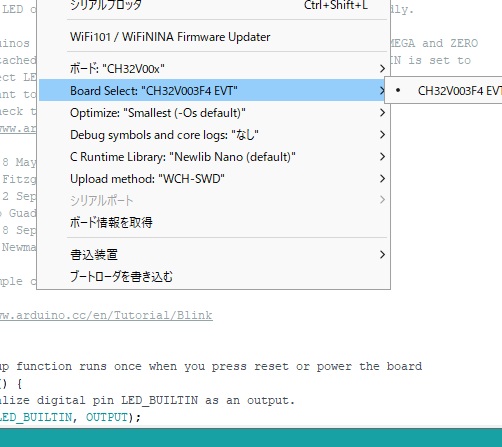Click the シリアルプロッタ menu item

(x=213, y=5)
